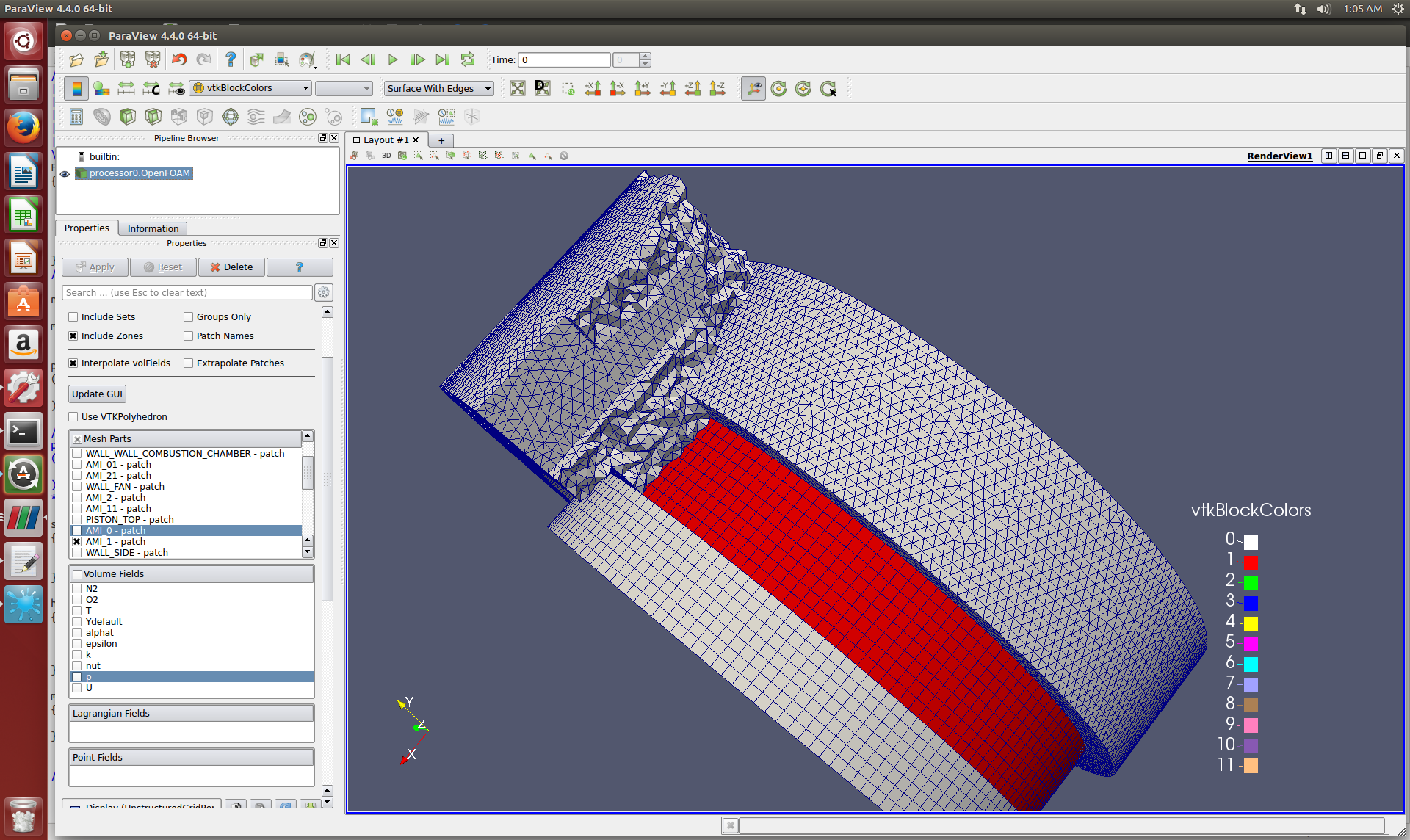Set view direction to +X
Viewport: 1410px width, 840px height.
point(593,89)
